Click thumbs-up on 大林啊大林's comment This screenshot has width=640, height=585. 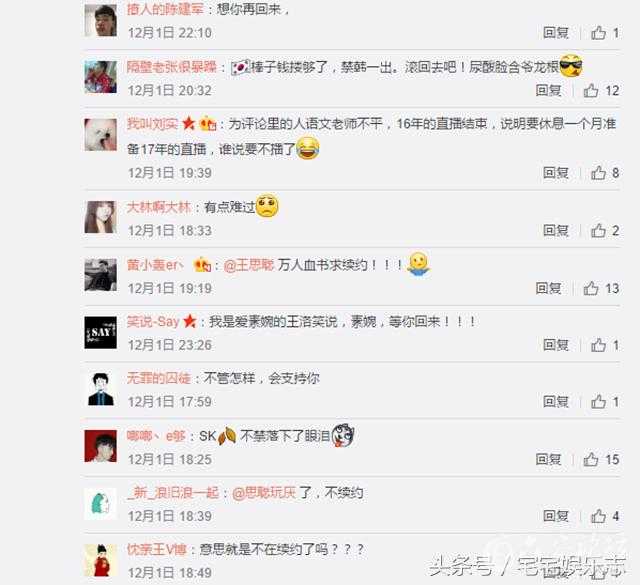[598, 231]
